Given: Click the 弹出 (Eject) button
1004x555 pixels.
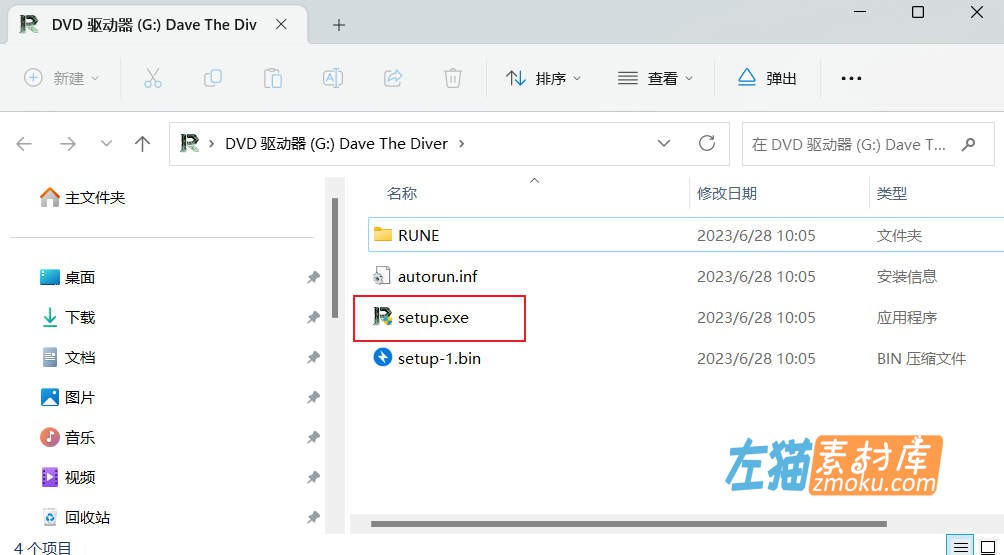Looking at the screenshot, I should point(767,78).
